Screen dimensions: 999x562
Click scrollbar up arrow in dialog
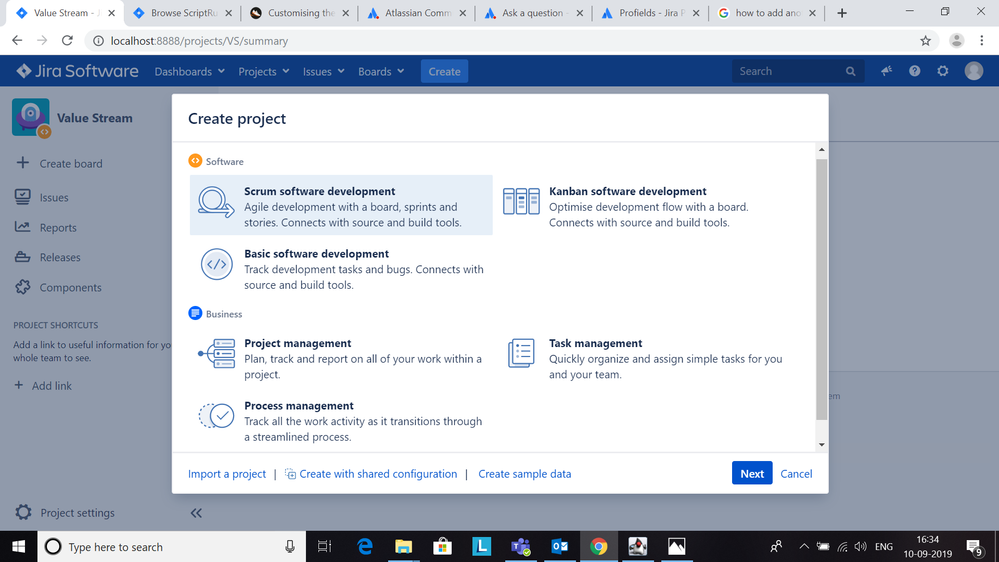(x=821, y=150)
